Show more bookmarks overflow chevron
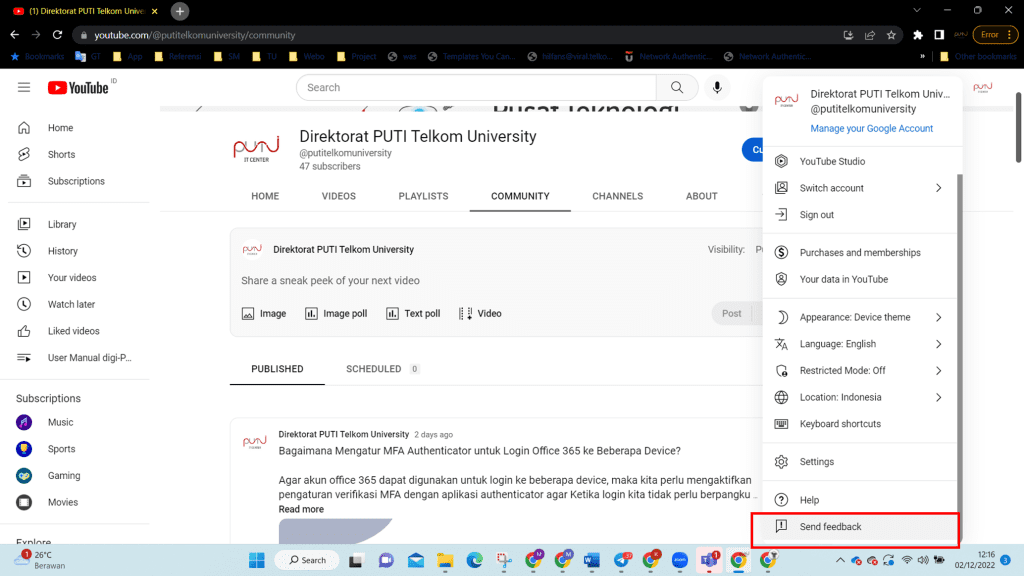Image resolution: width=1024 pixels, height=576 pixels. coord(922,56)
